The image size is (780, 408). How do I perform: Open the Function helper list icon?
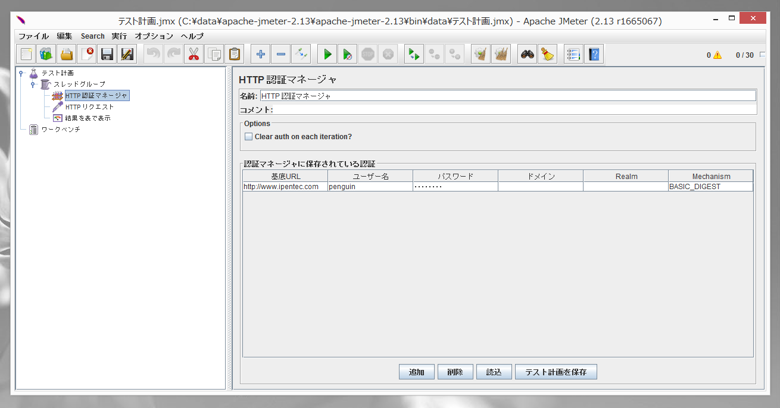pos(573,54)
